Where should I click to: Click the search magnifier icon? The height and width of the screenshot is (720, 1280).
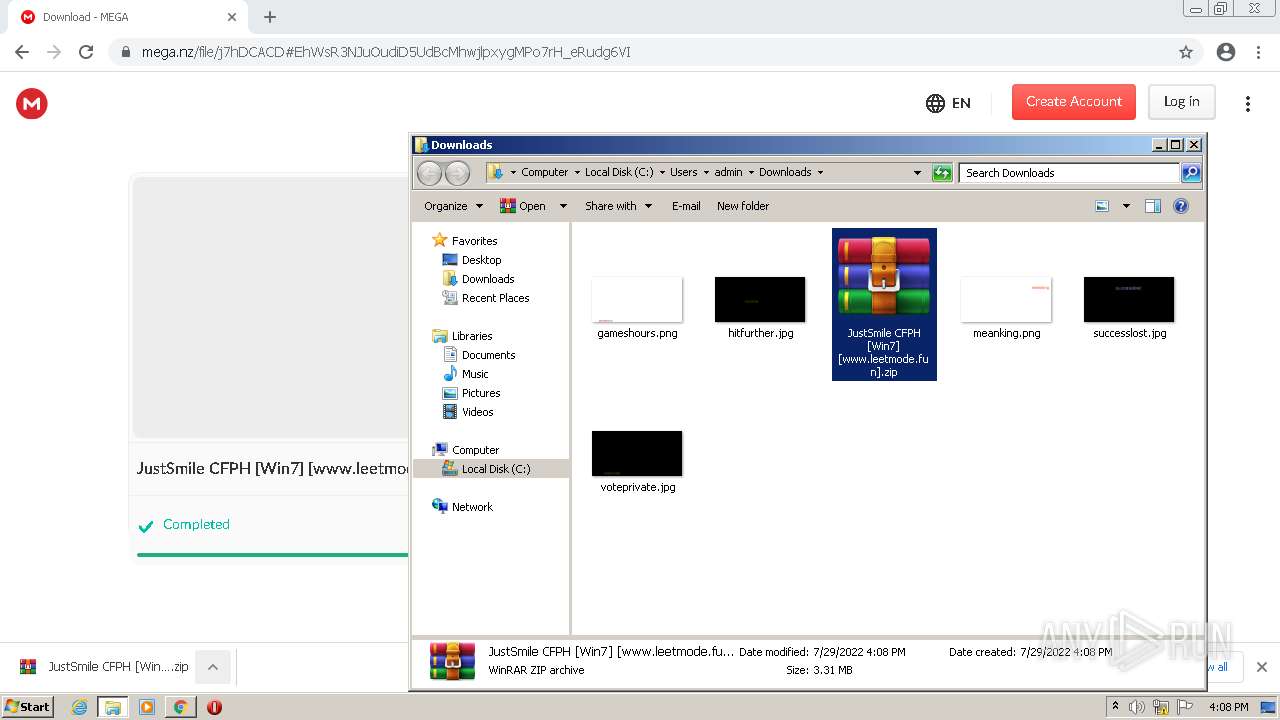tap(1191, 173)
